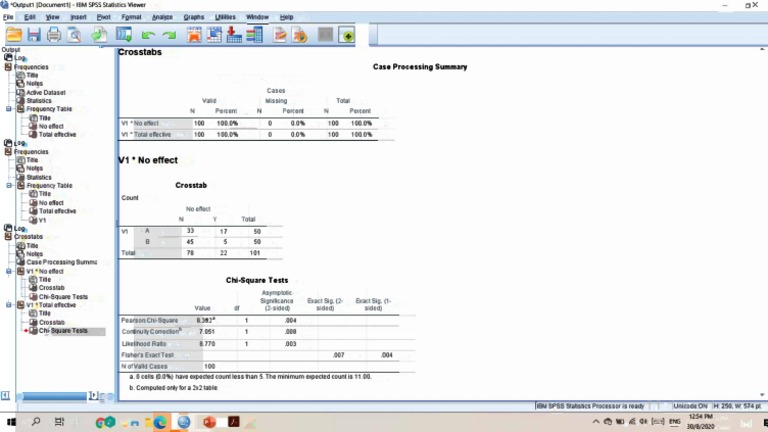
Task: Collapse the V1*Total effective outline node
Action: (x=9, y=305)
